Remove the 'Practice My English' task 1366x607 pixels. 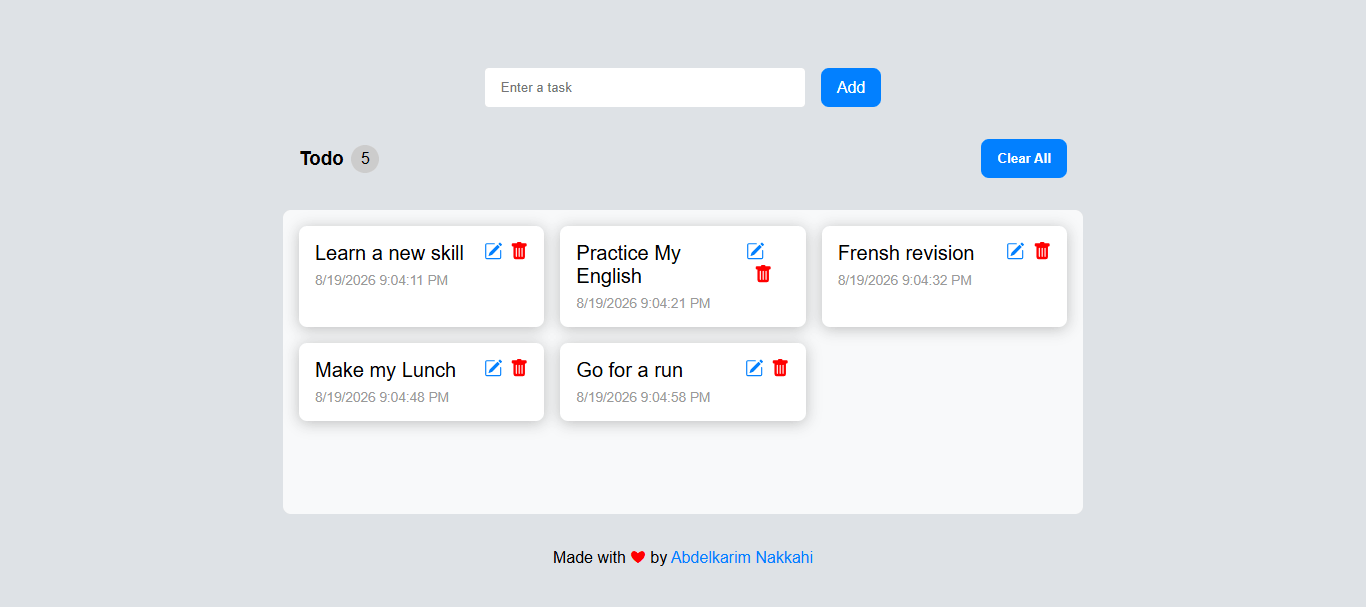coord(763,274)
